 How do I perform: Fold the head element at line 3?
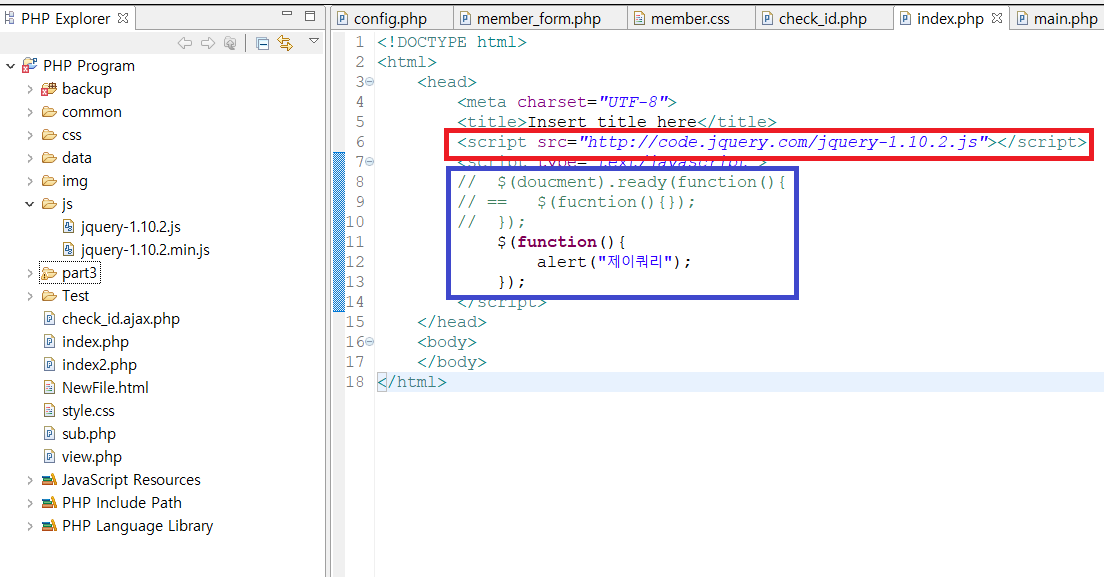(x=370, y=82)
